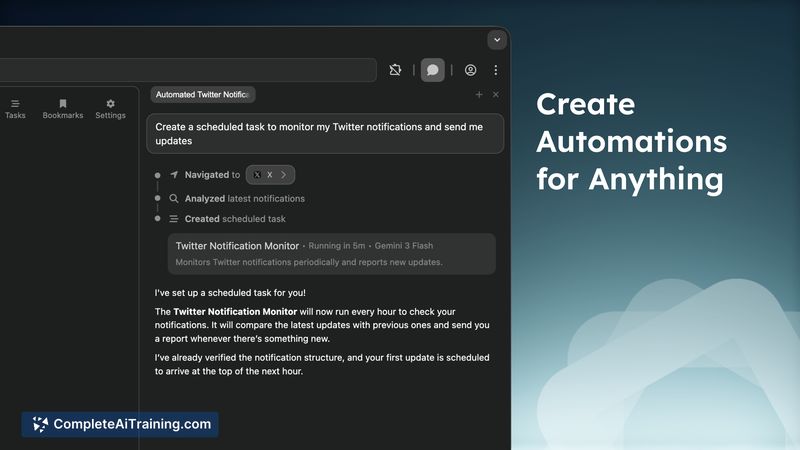
Task: Click the Analyzed latest notifications step
Action: (x=244, y=198)
